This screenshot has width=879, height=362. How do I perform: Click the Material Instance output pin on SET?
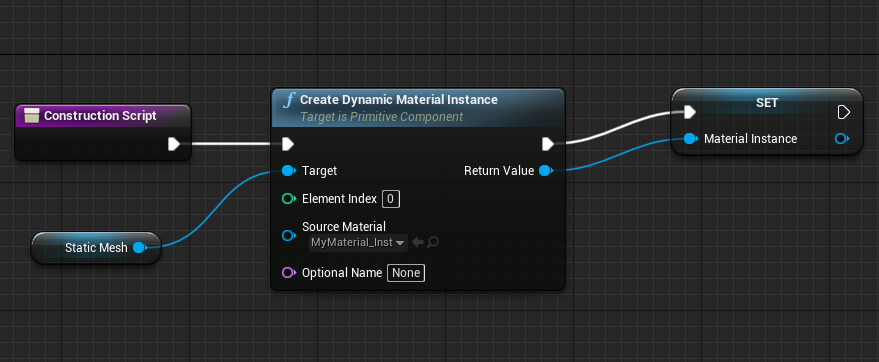point(842,138)
